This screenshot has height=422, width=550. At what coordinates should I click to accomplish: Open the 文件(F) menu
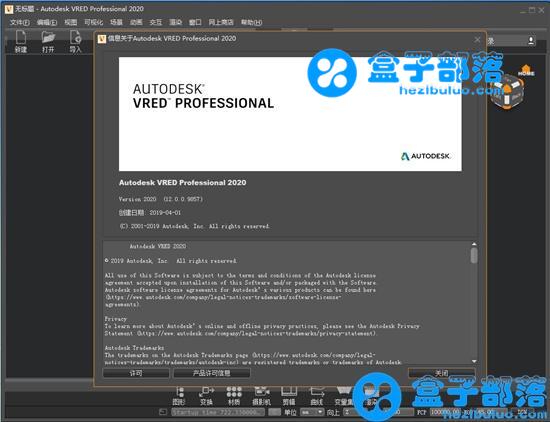(20, 22)
